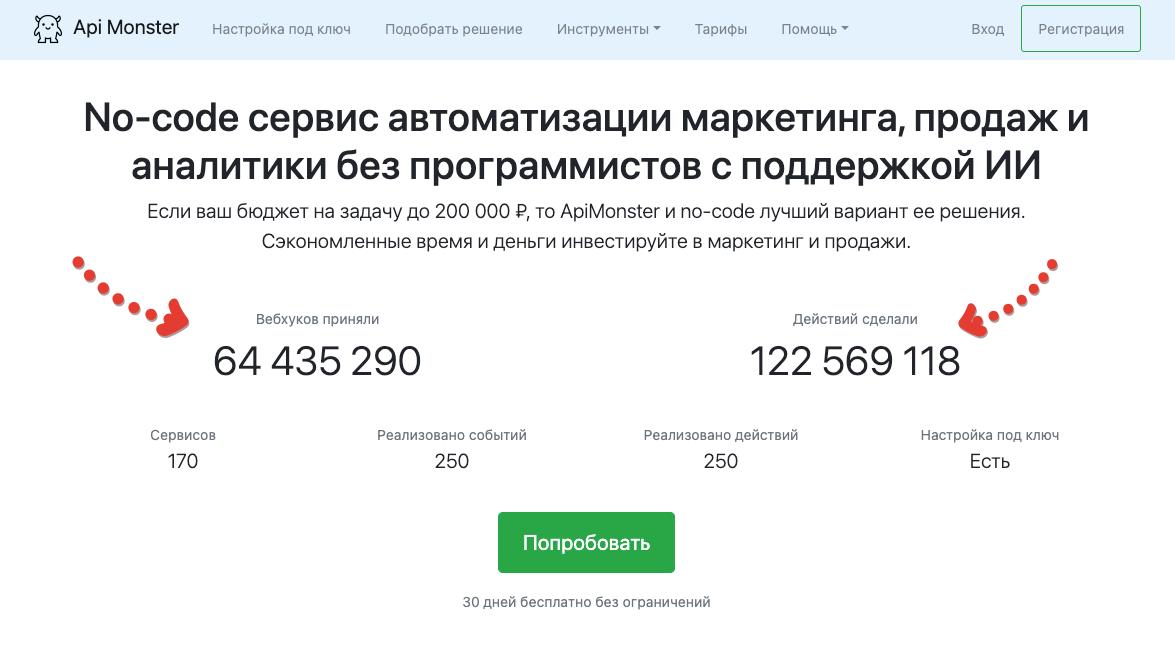Open the Api Monster home link text
The height and width of the screenshot is (660, 1175).
coord(126,28)
